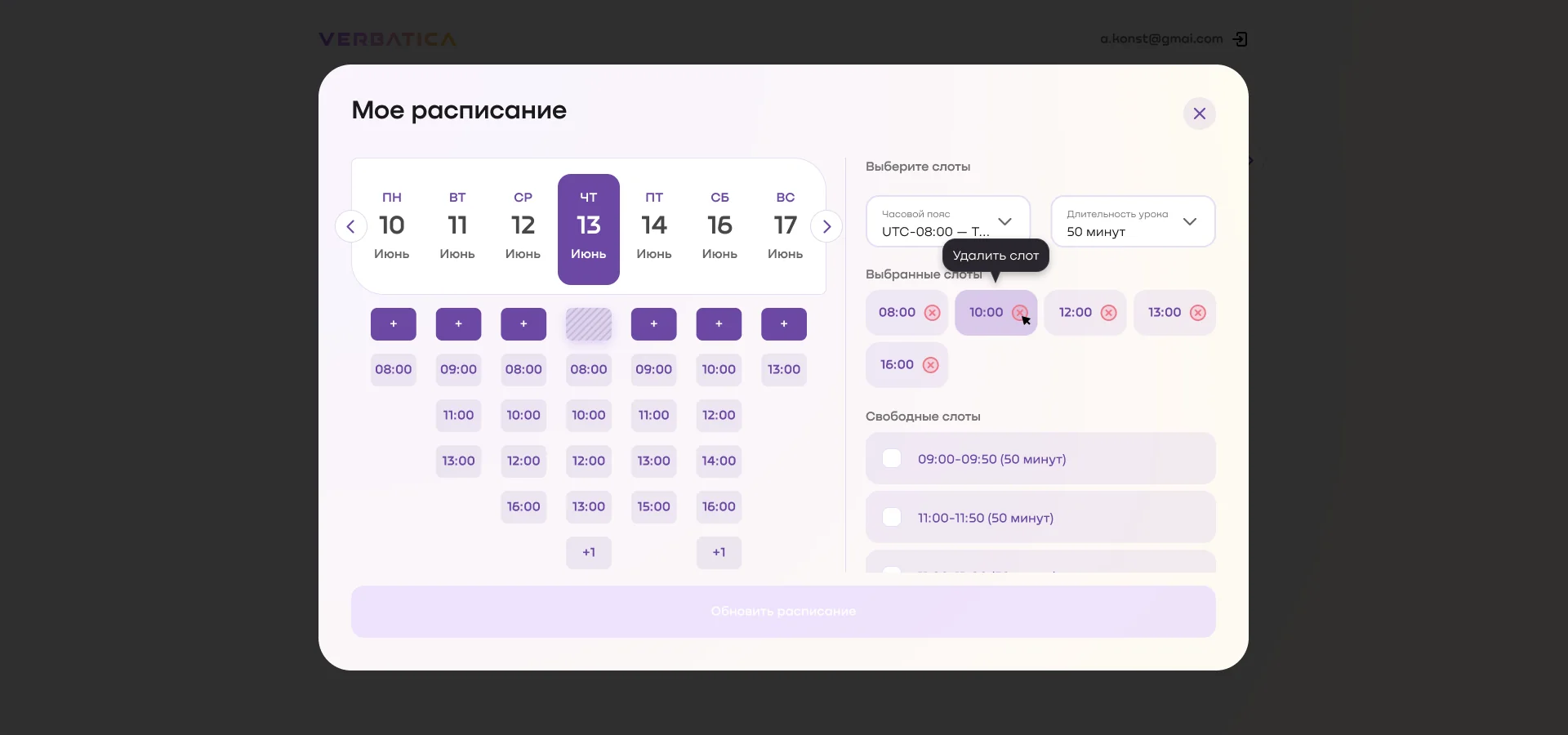The height and width of the screenshot is (735, 1568).
Task: Click Friday's 09:00 slot
Action: [654, 370]
